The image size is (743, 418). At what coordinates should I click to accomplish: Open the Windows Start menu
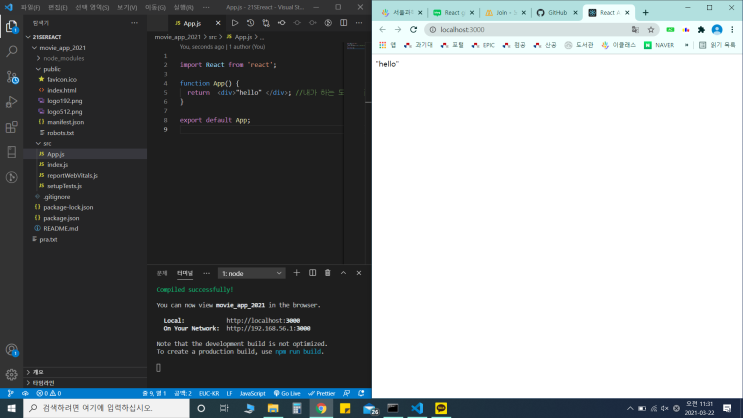pos(11,408)
